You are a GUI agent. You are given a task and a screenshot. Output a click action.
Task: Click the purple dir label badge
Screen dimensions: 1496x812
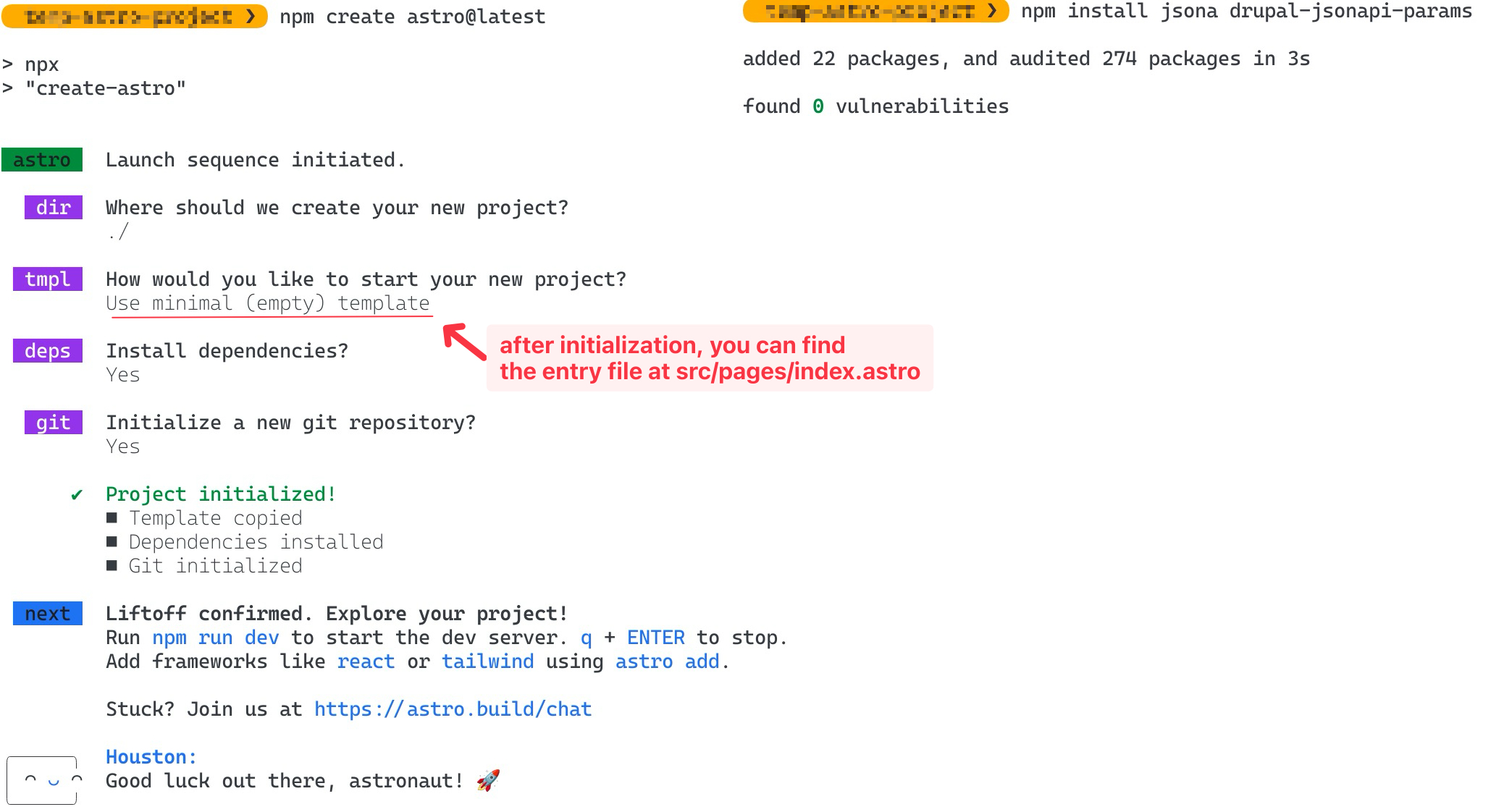click(54, 208)
